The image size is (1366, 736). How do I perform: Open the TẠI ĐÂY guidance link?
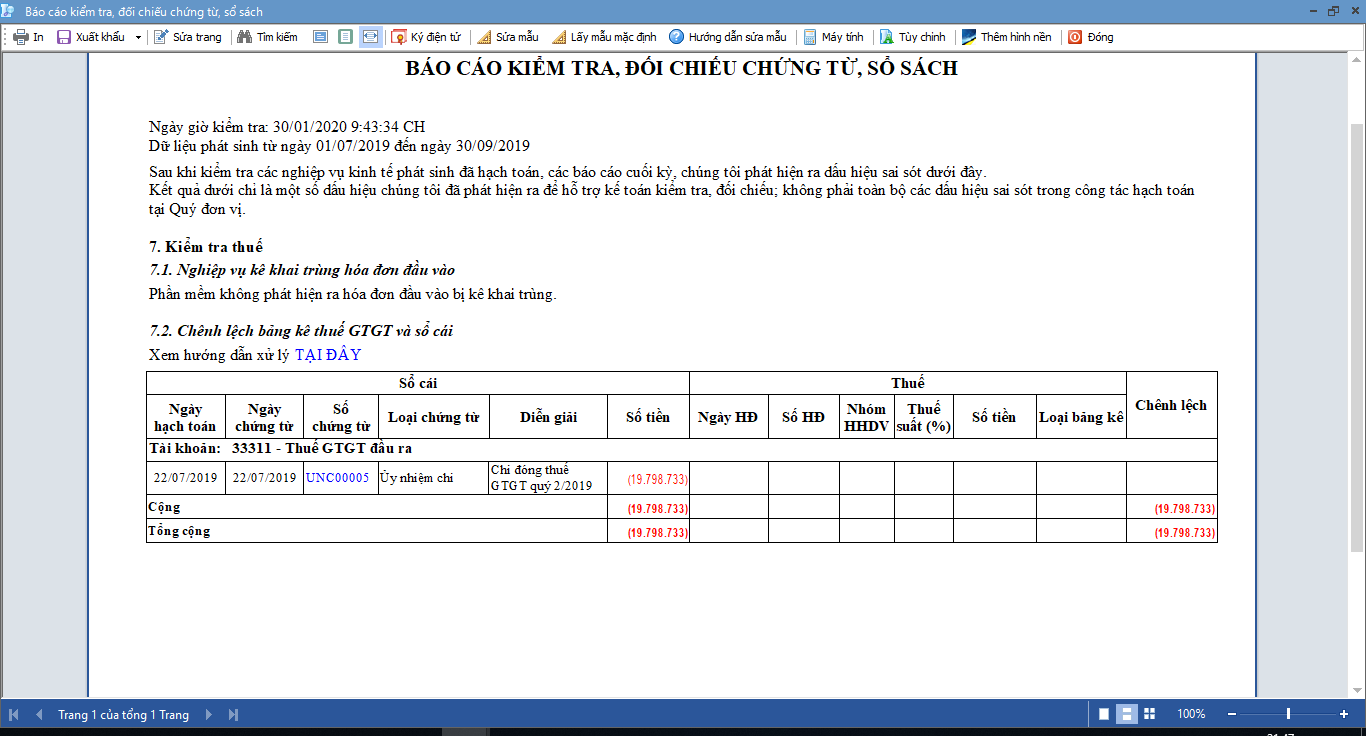click(x=328, y=355)
